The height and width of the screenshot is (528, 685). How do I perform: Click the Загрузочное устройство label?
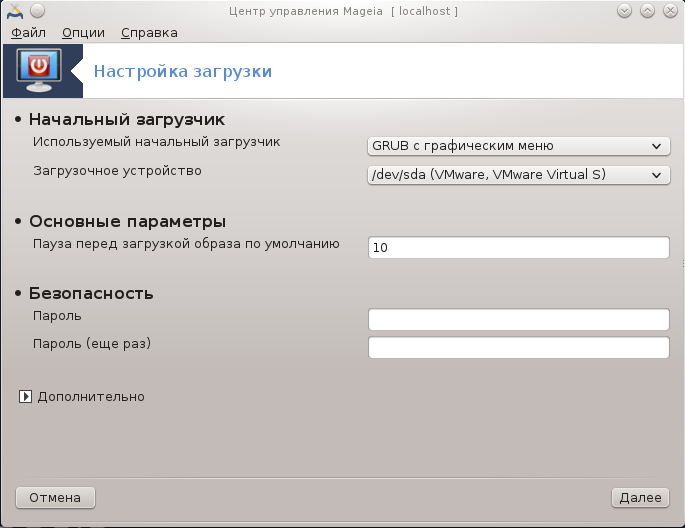pyautogui.click(x=117, y=171)
